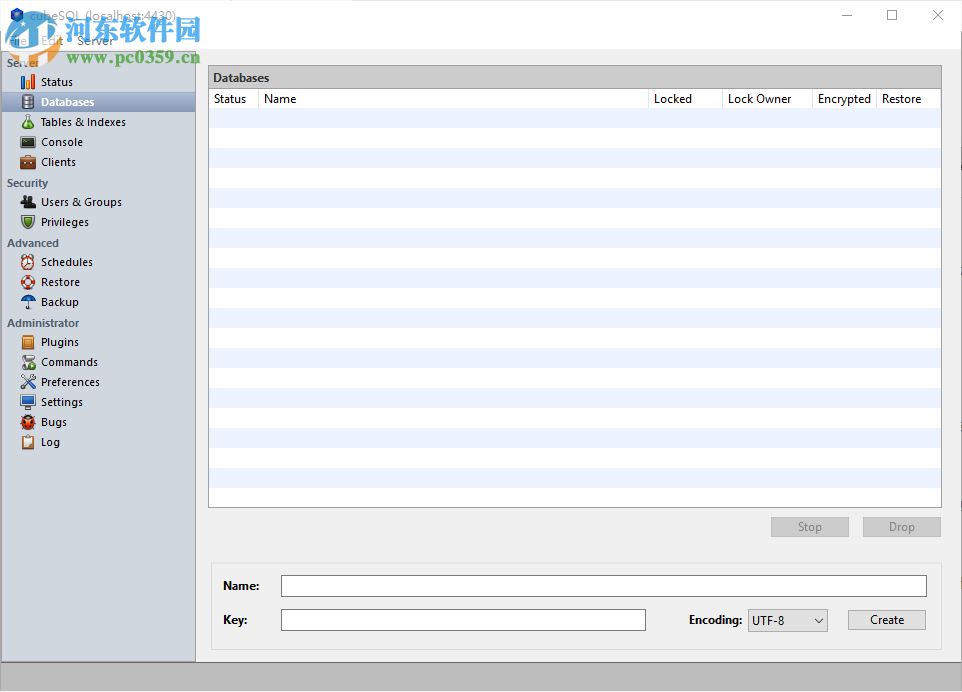
Task: Sort by Lock Owner column header
Action: click(x=768, y=99)
